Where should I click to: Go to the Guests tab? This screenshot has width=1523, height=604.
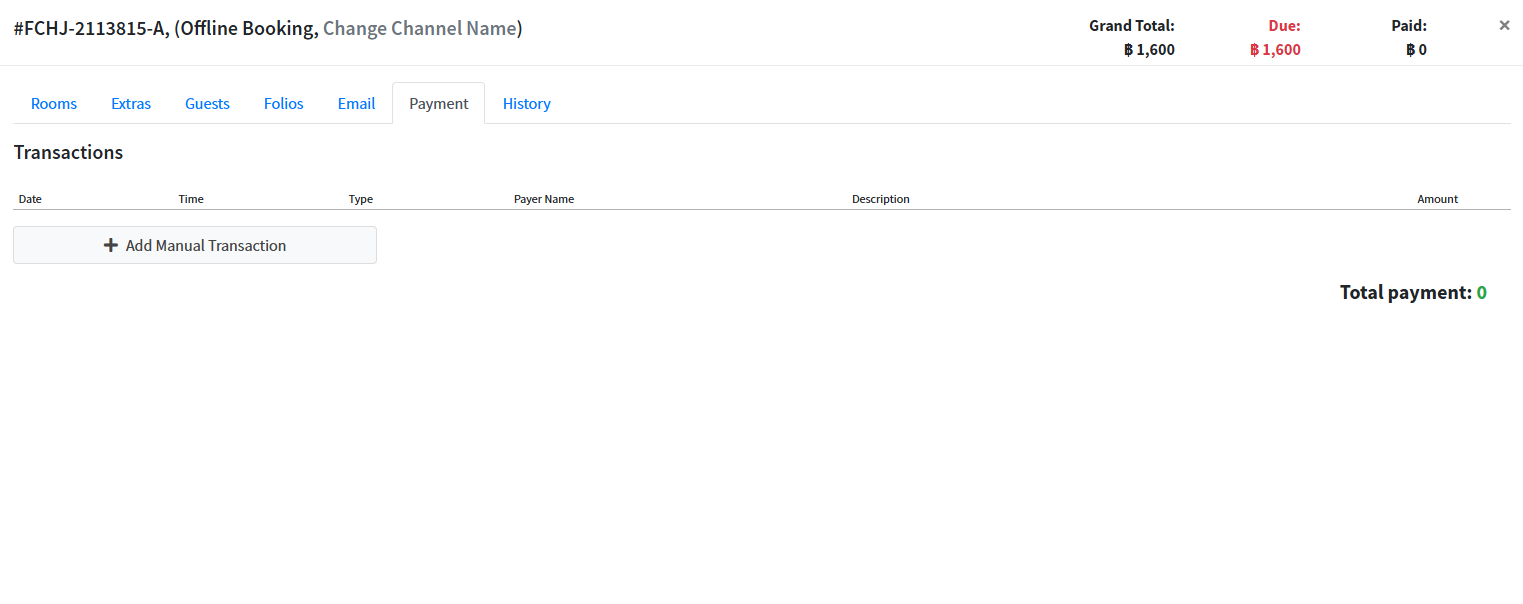pos(207,103)
